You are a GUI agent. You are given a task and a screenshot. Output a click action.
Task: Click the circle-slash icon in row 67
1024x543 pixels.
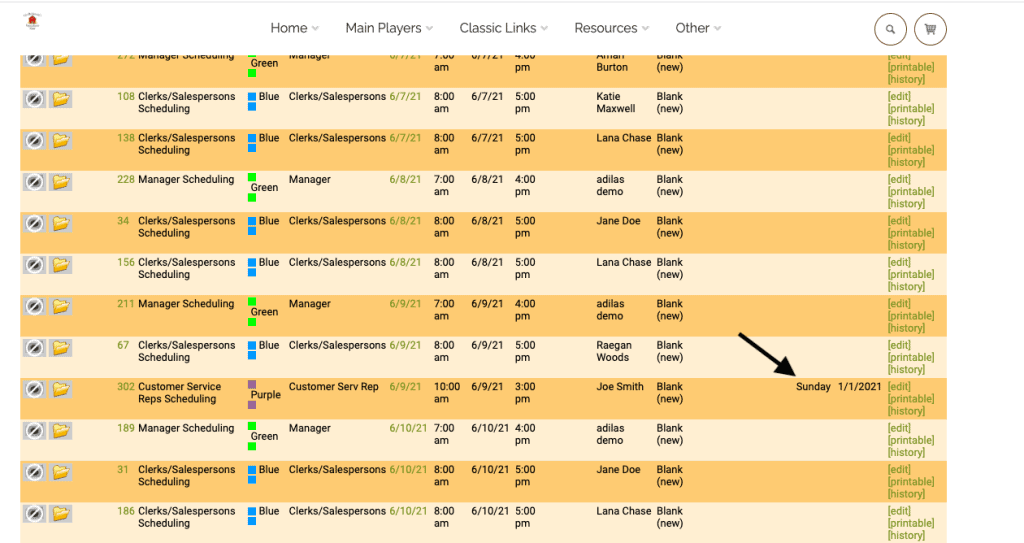(x=35, y=348)
